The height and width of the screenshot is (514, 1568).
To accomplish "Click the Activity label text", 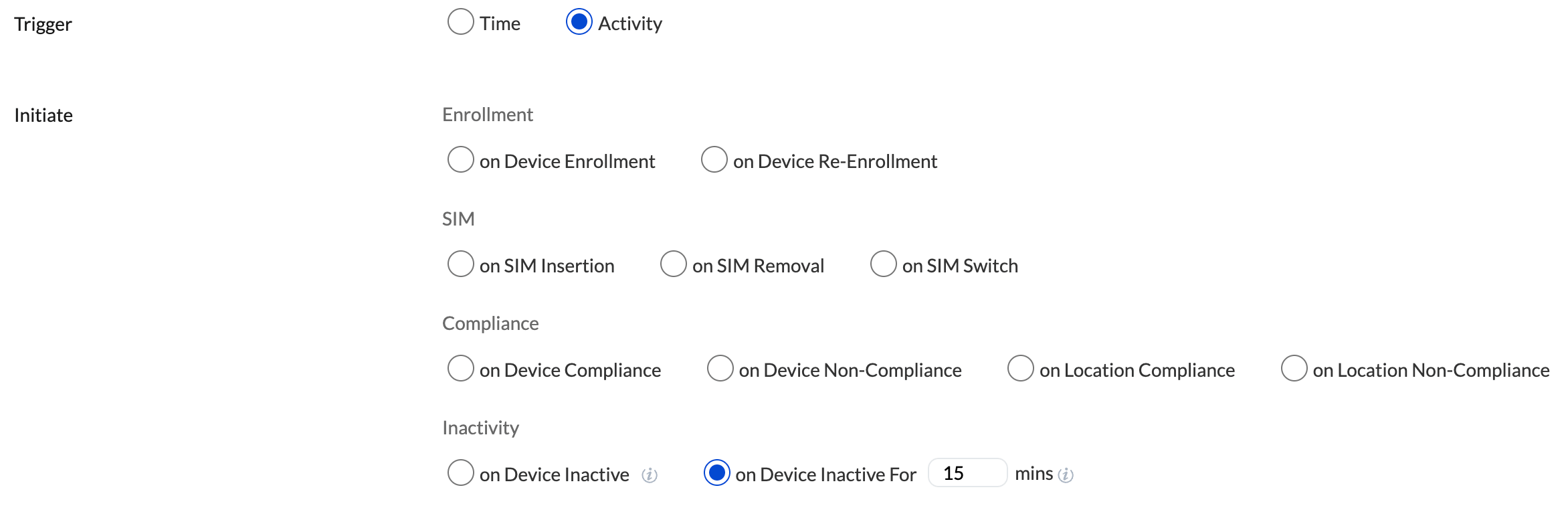I will click(x=629, y=24).
